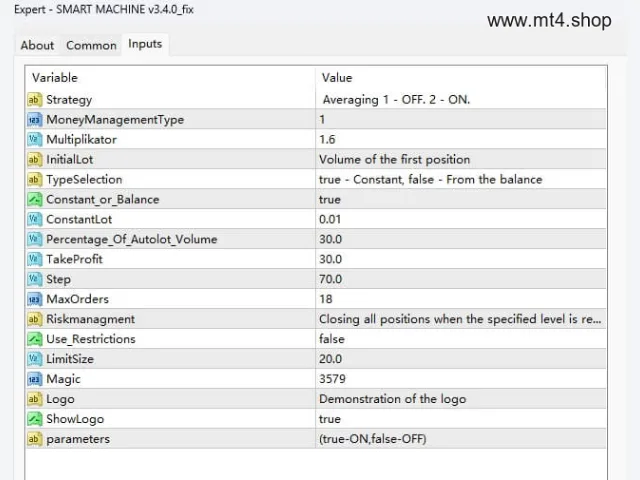Click the boolean icon beside Constant_or_Balance
Screen dimensions: 640x480
[x=35, y=200]
